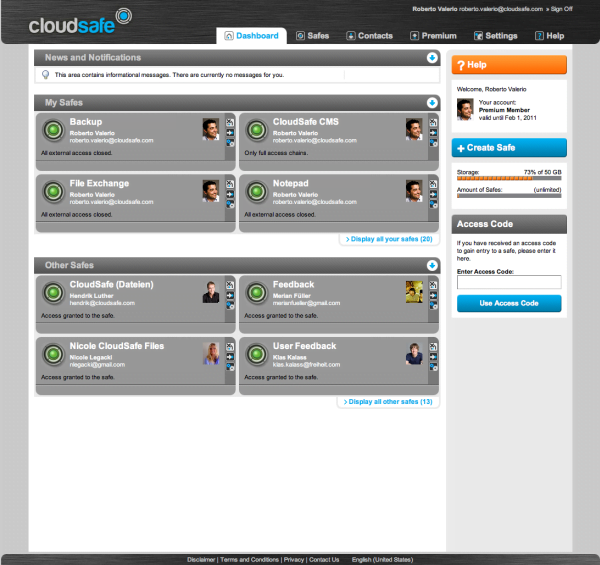Click the Sign Off link
This screenshot has height=565, width=600.
pyautogui.click(x=562, y=9)
